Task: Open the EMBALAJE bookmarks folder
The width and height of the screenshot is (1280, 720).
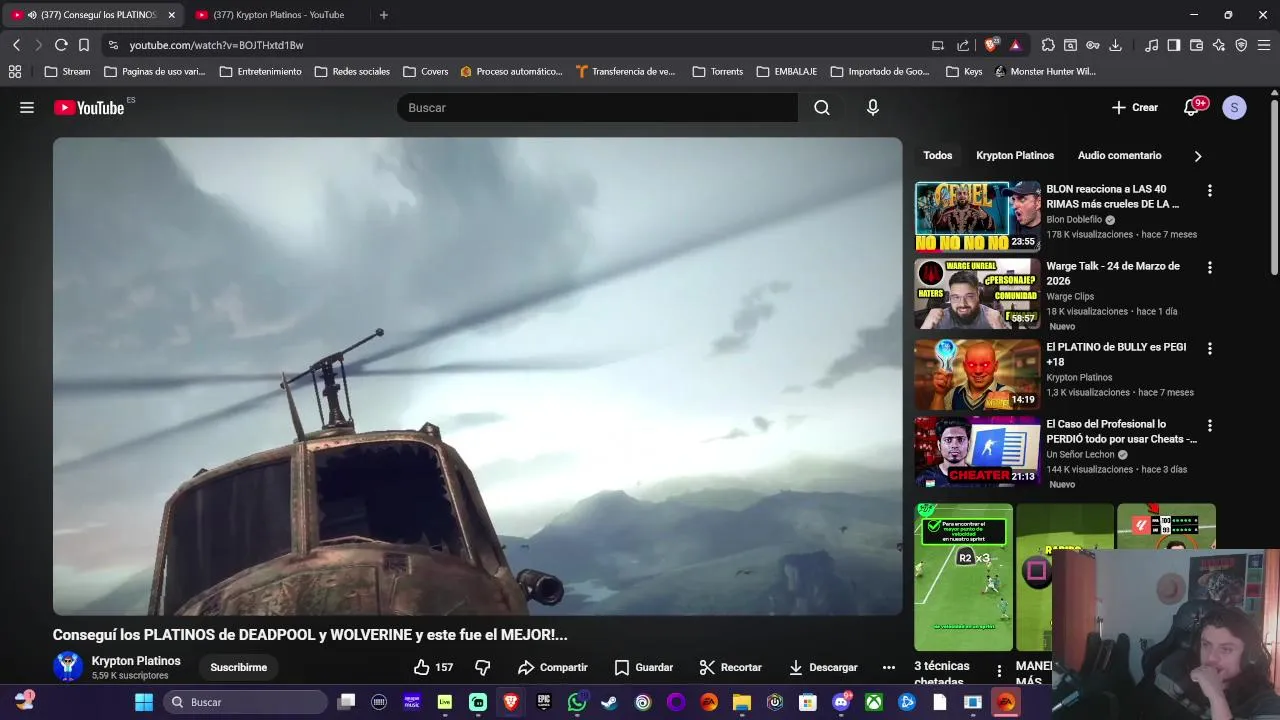Action: pyautogui.click(x=787, y=72)
